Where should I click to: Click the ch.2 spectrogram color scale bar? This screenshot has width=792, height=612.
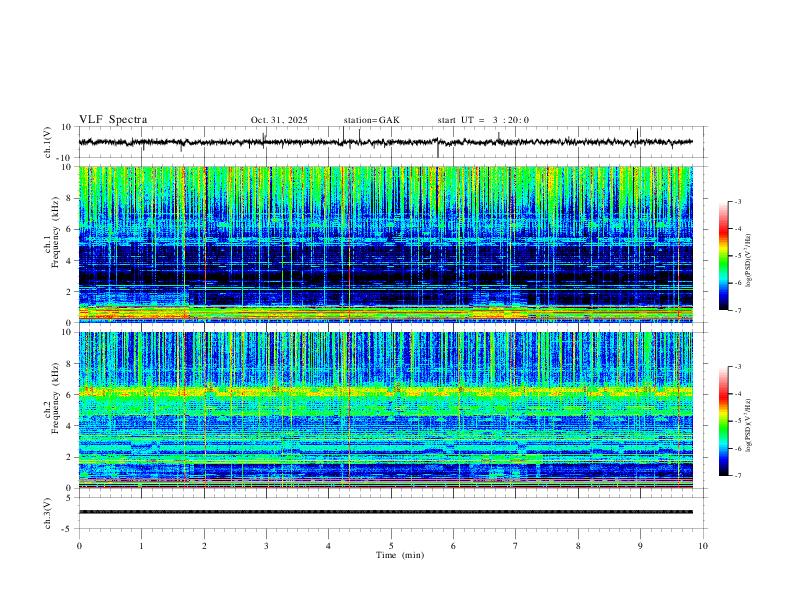tap(723, 421)
